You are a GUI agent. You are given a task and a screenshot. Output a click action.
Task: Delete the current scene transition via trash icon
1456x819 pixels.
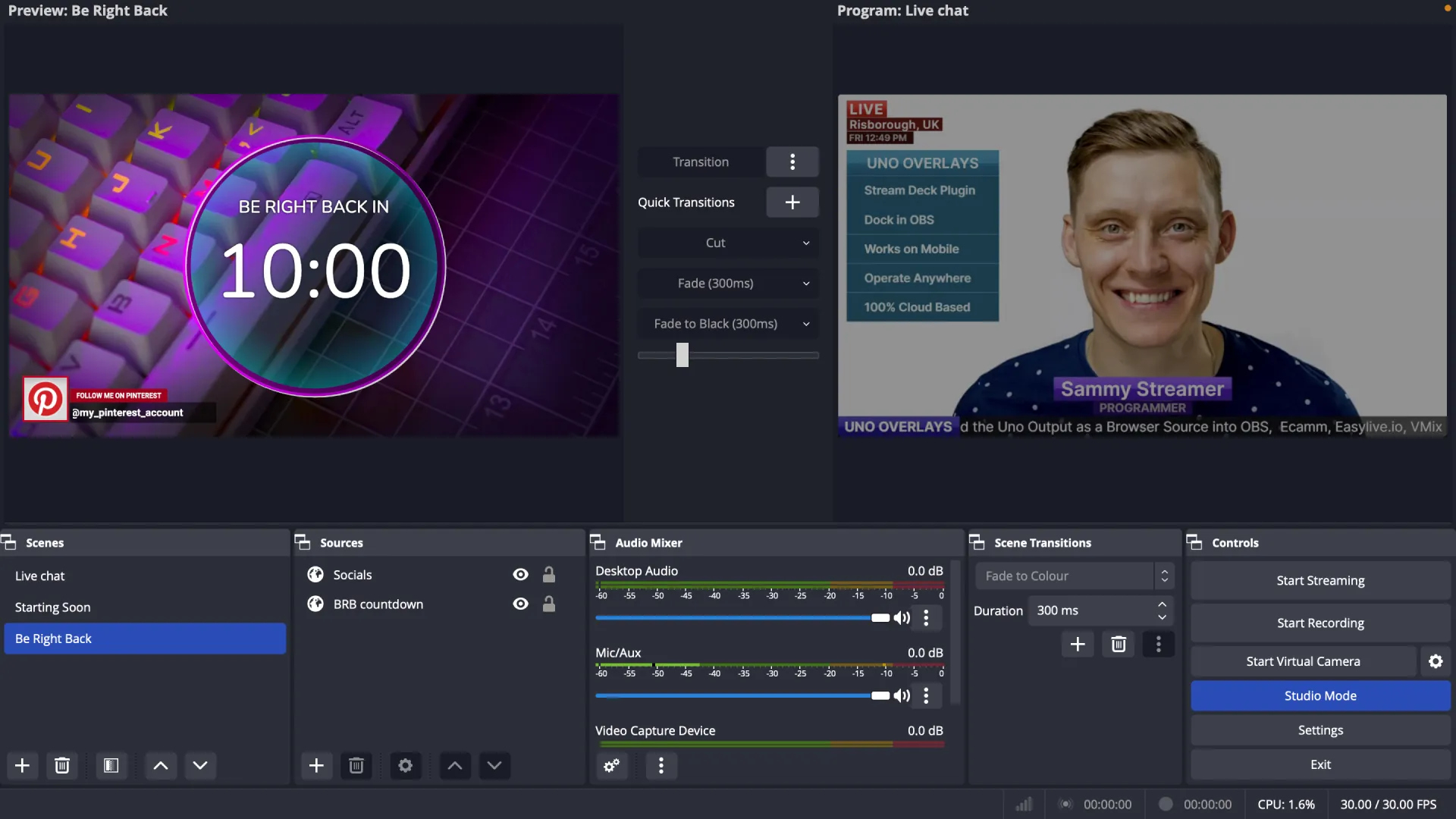click(1118, 644)
